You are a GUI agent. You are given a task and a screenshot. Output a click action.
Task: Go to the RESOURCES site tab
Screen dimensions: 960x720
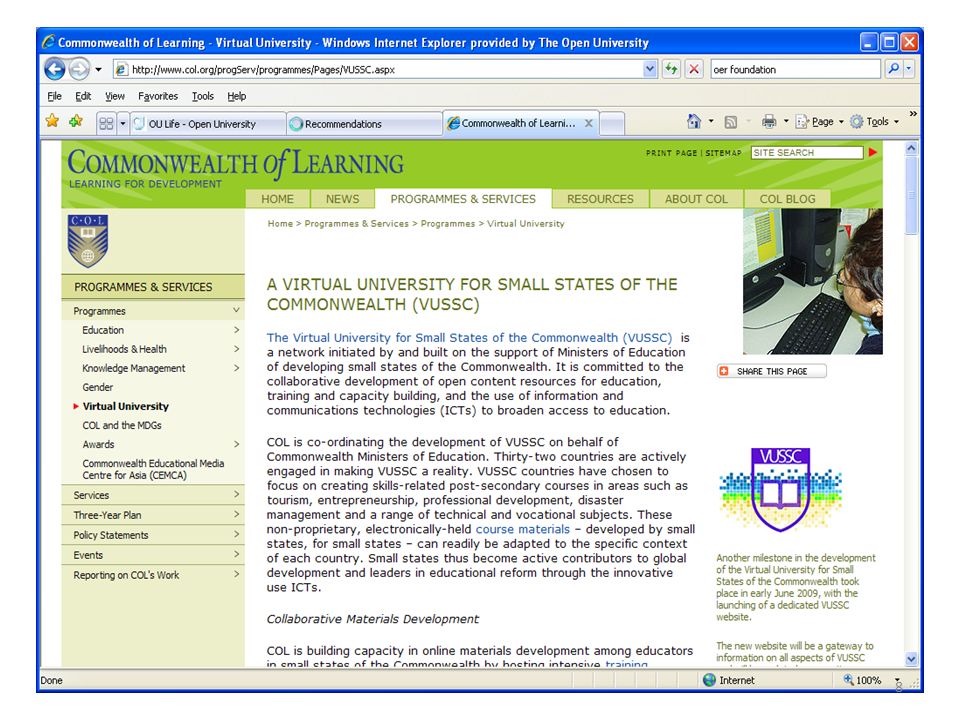pos(600,199)
